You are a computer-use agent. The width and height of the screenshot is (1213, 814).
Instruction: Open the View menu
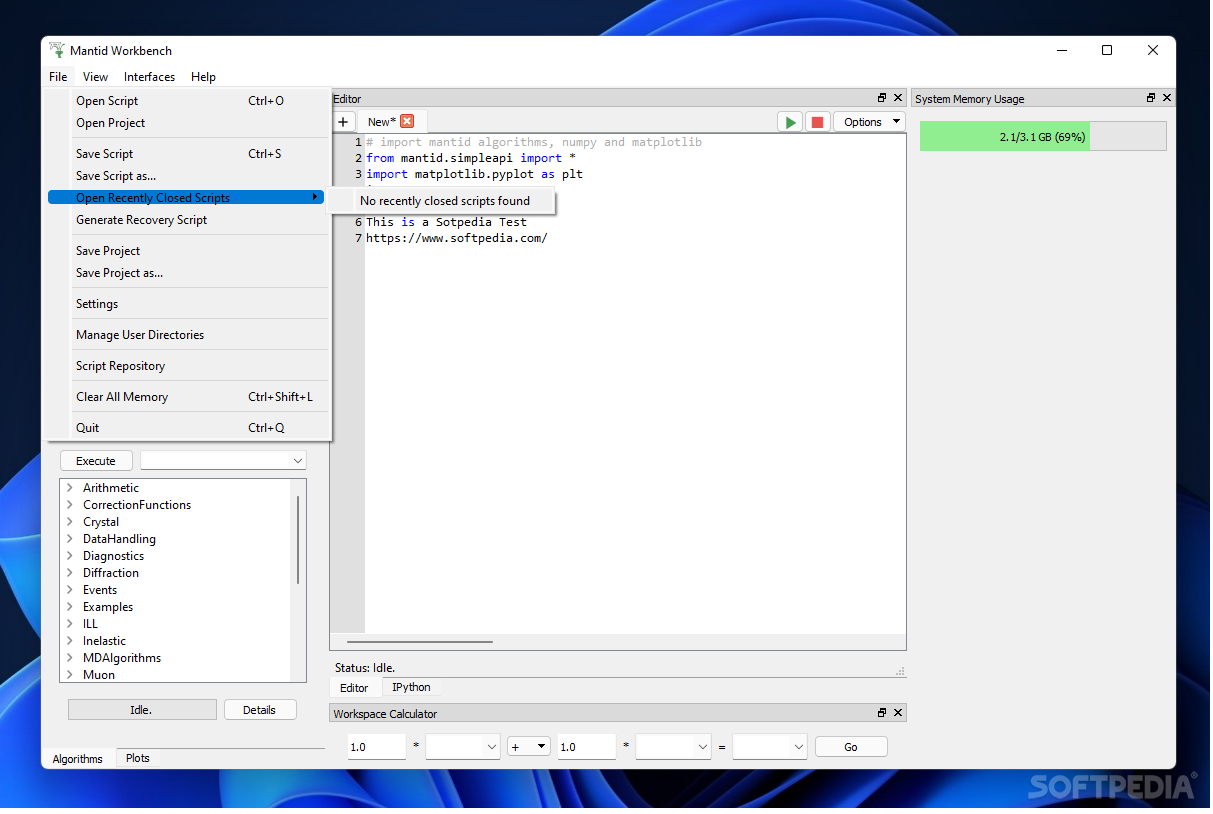96,76
